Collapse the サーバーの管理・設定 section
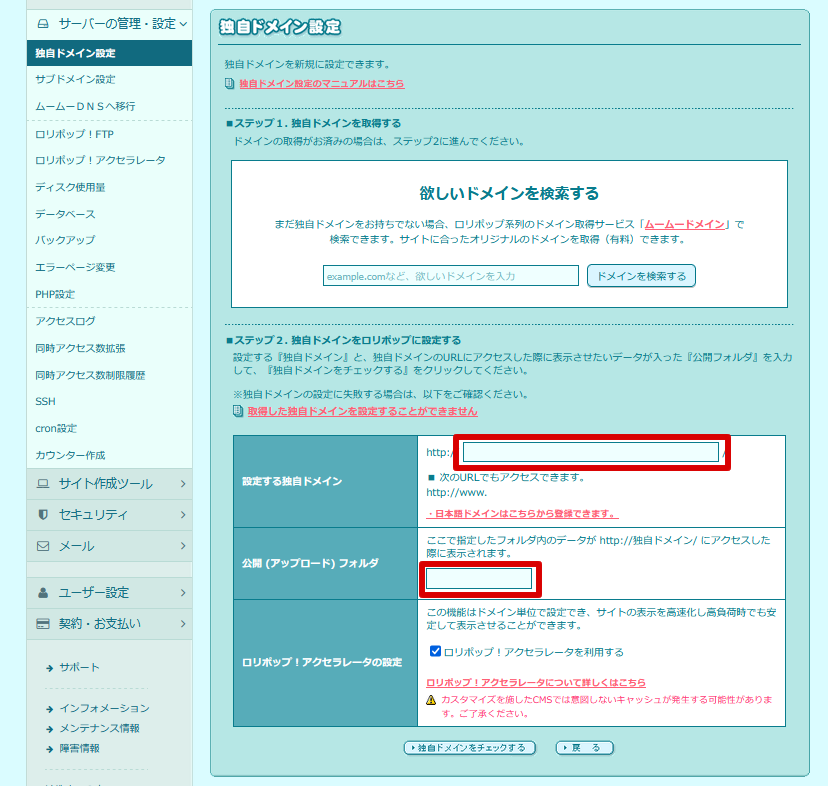 (183, 23)
